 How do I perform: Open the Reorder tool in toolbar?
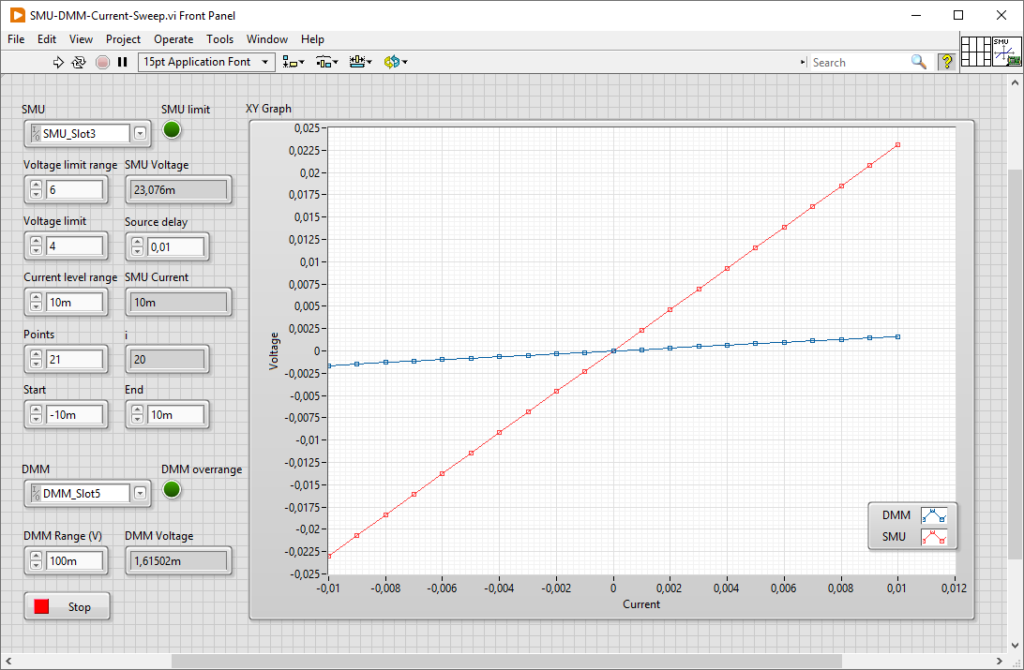pos(393,62)
